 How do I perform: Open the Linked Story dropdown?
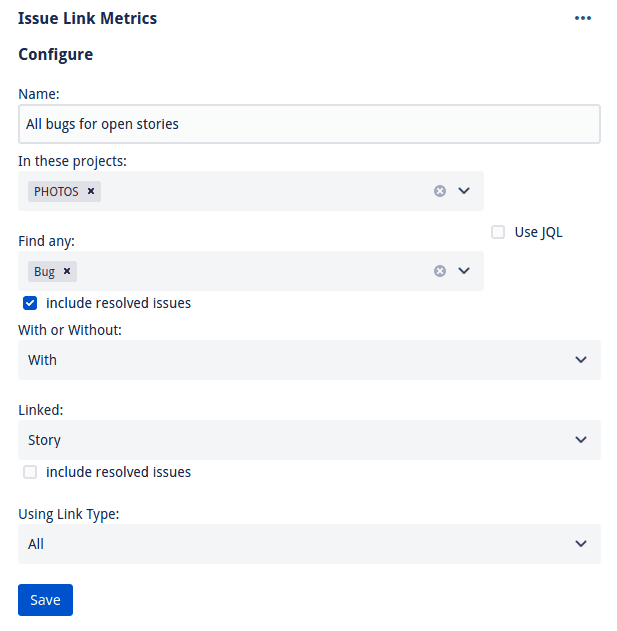pos(309,440)
